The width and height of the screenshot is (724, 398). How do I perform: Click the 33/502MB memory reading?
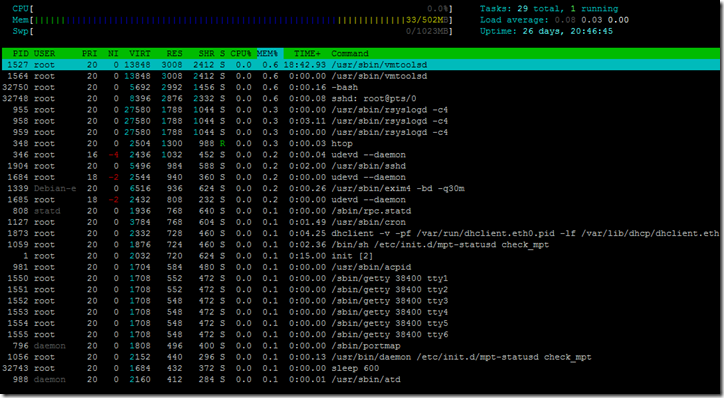point(427,20)
